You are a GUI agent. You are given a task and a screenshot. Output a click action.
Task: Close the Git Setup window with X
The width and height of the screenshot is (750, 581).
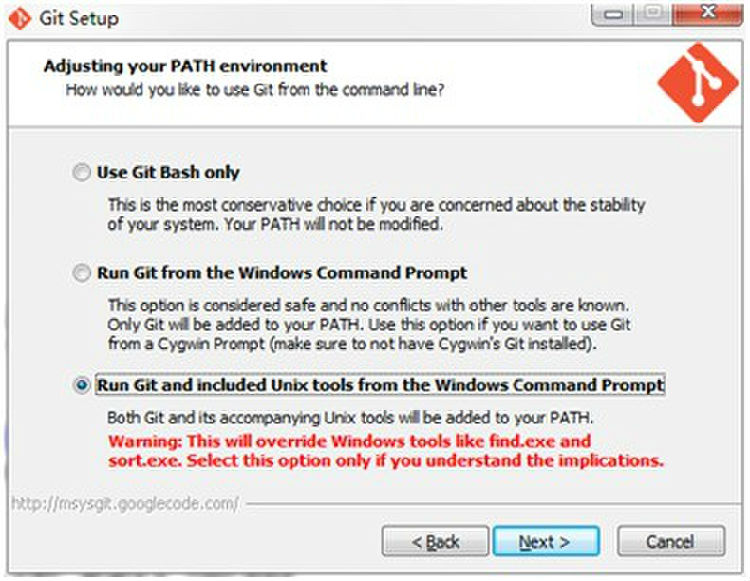point(708,14)
